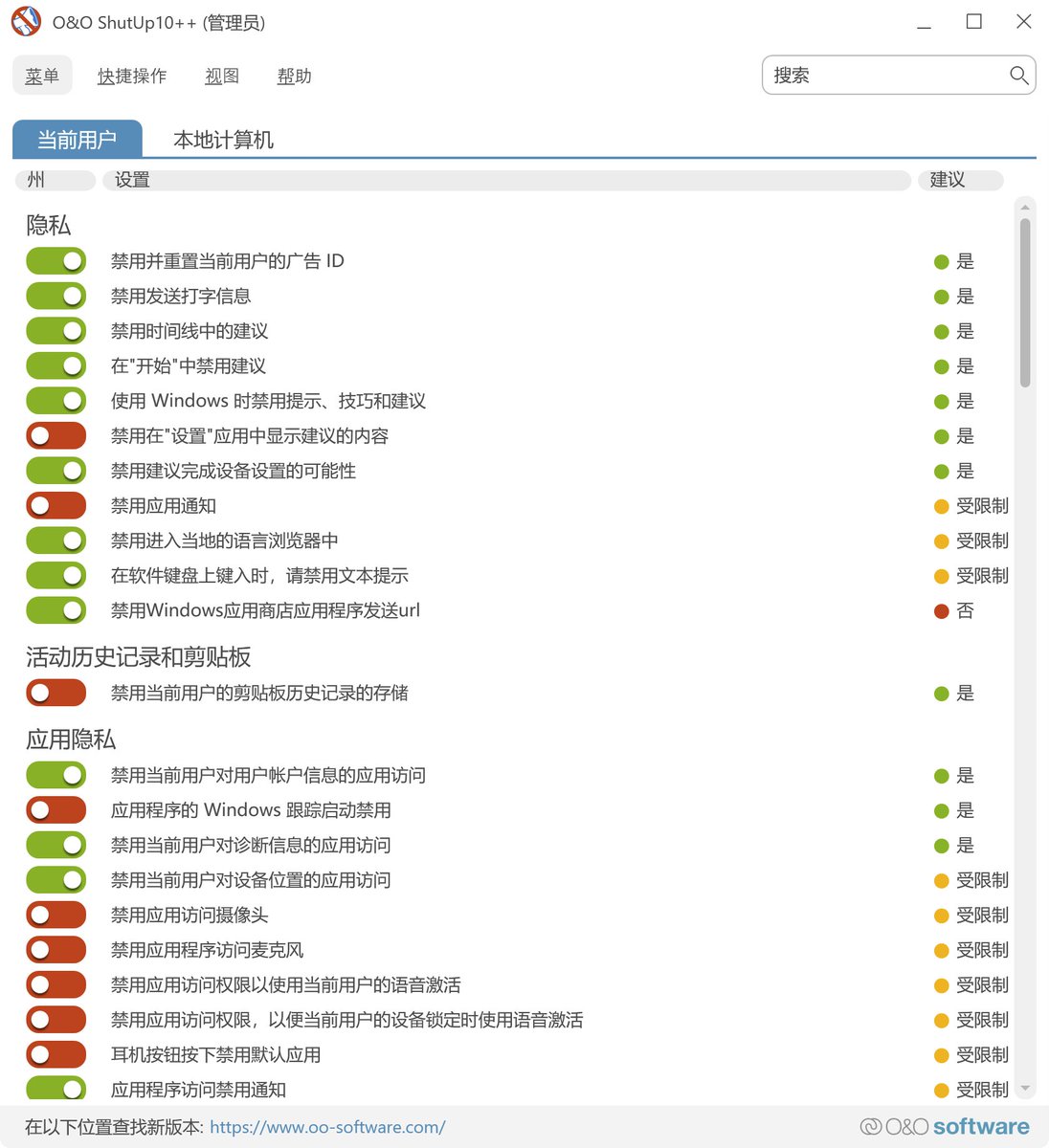The height and width of the screenshot is (1148, 1049).
Task: Click the 活动历史记录和剪贴板 section heading
Action: click(139, 657)
